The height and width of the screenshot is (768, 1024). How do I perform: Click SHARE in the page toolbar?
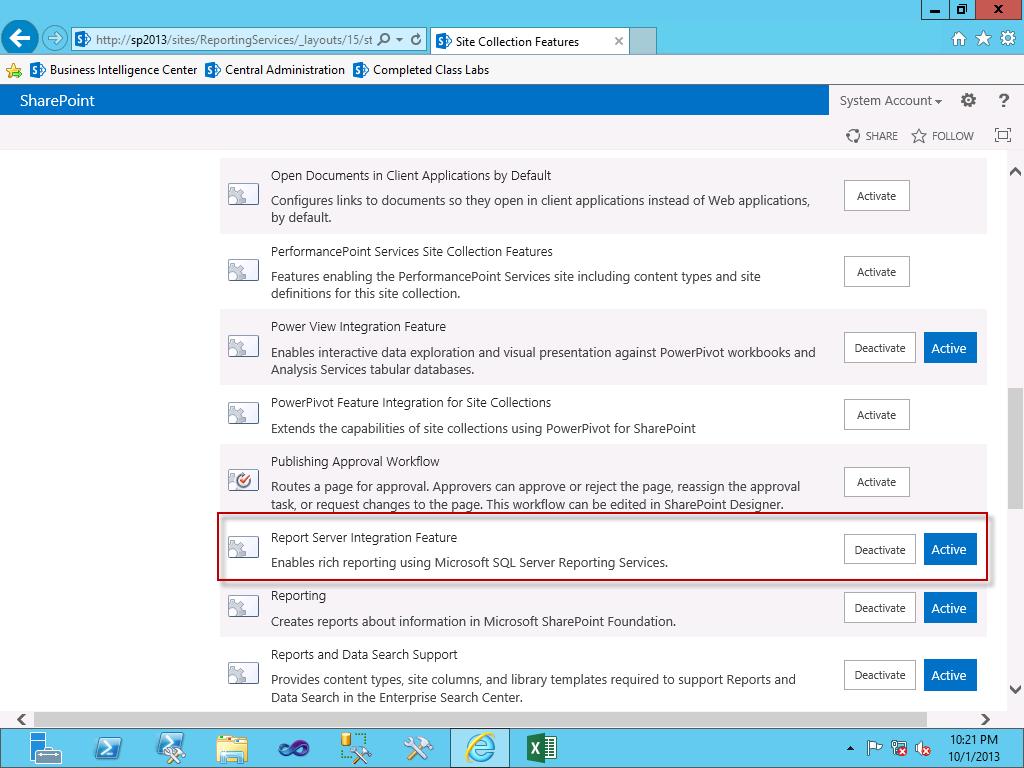[x=872, y=136]
